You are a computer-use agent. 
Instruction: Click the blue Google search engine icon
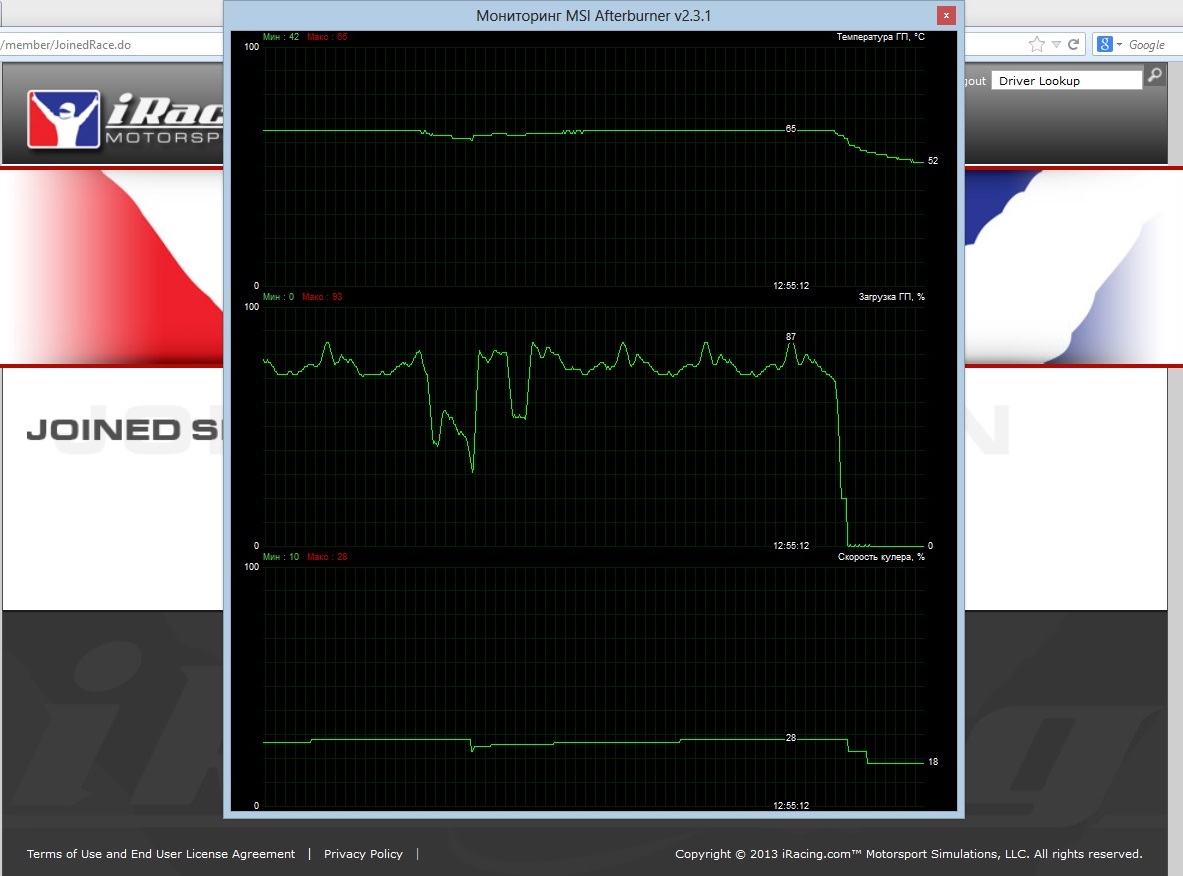[x=1104, y=44]
